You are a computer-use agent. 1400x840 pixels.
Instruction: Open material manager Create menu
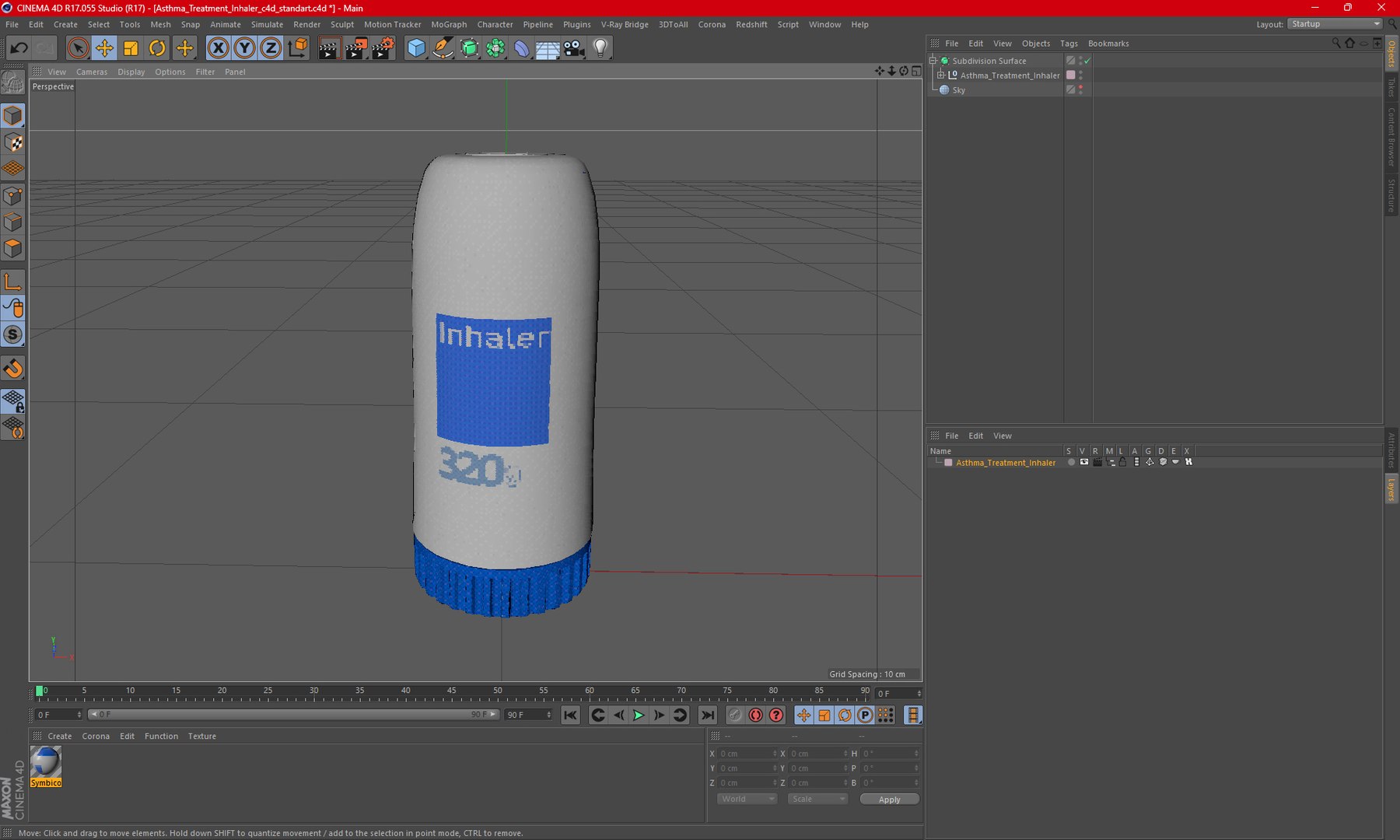tap(59, 736)
